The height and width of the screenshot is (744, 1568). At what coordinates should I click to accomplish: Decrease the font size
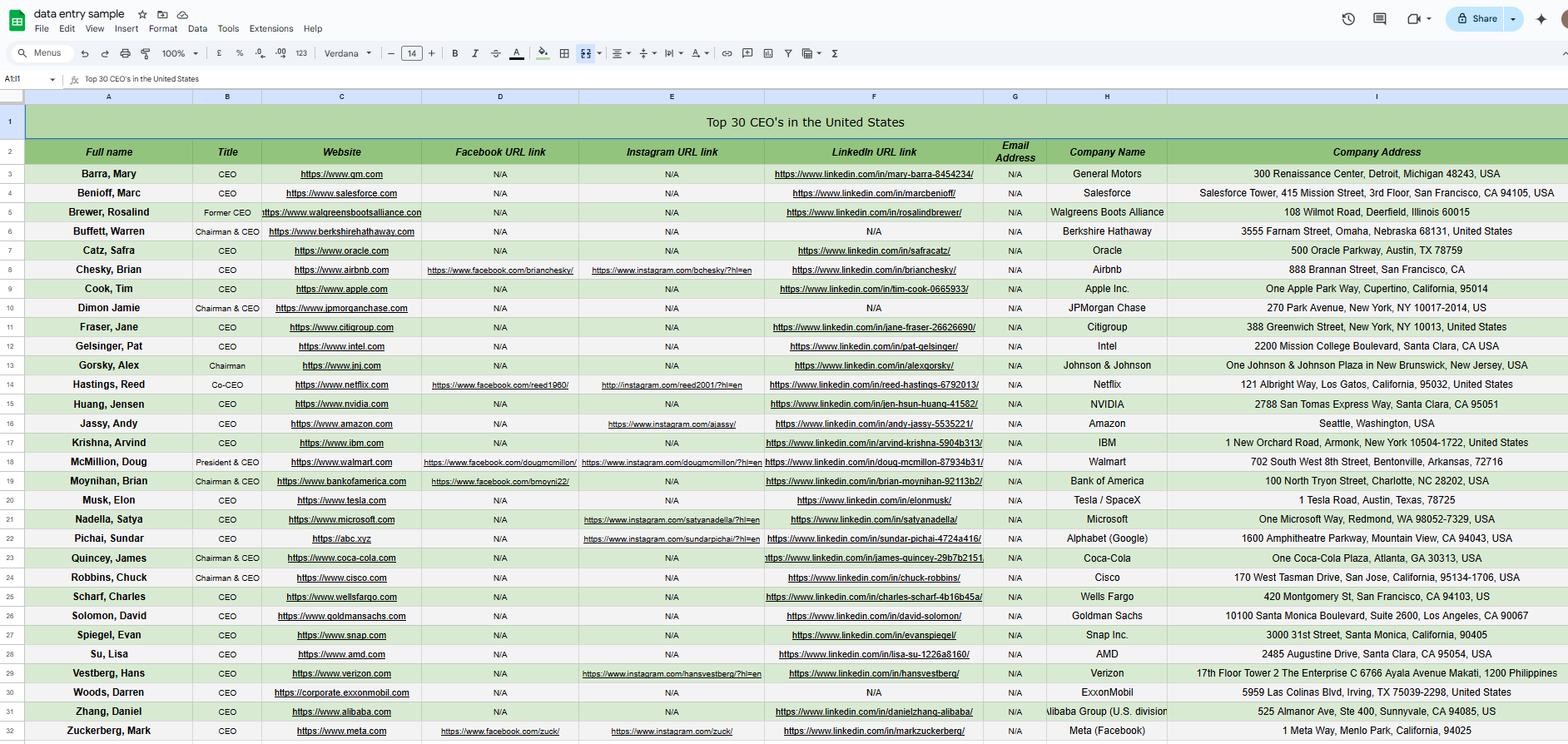click(x=391, y=53)
